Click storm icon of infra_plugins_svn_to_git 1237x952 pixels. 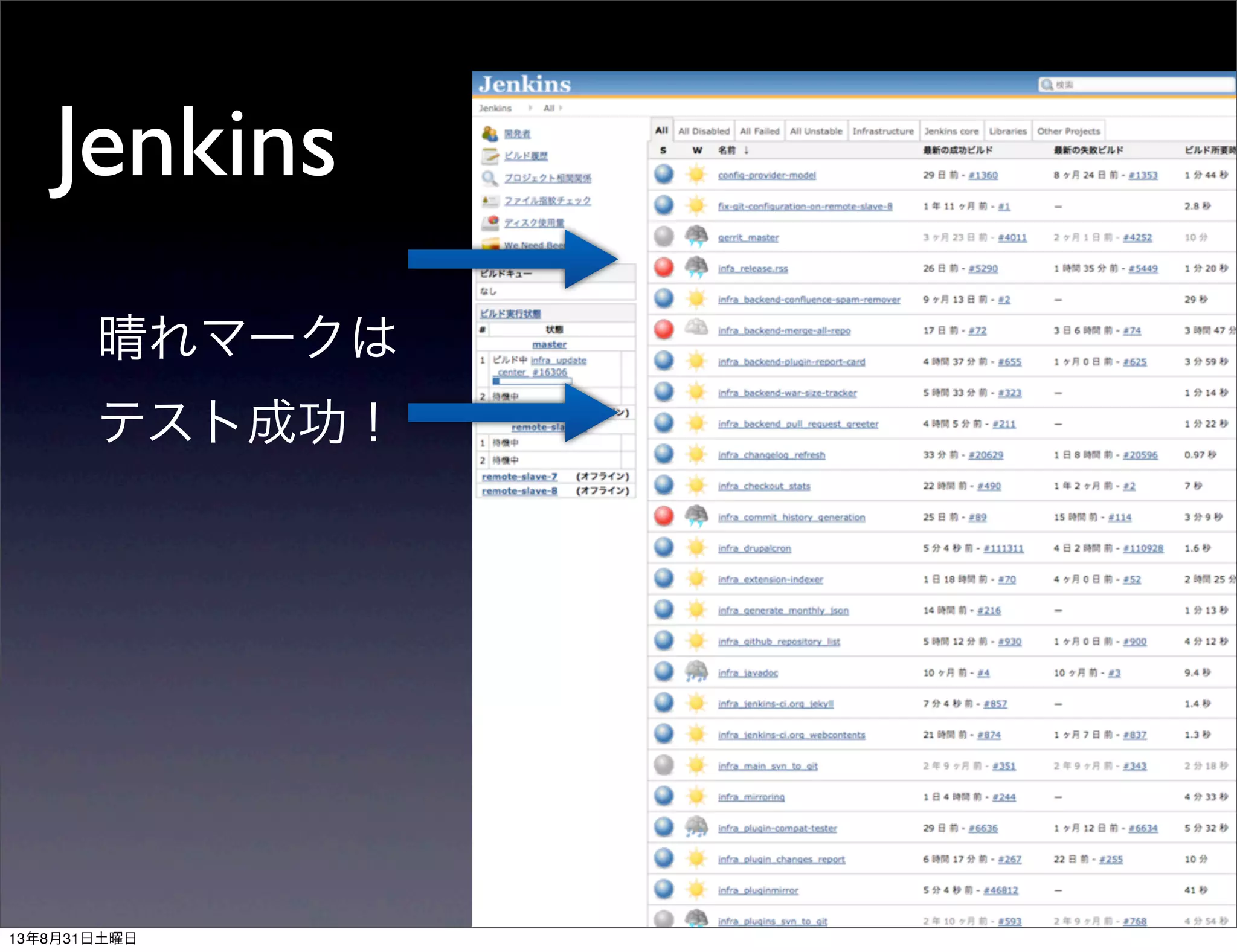pyautogui.click(x=696, y=918)
